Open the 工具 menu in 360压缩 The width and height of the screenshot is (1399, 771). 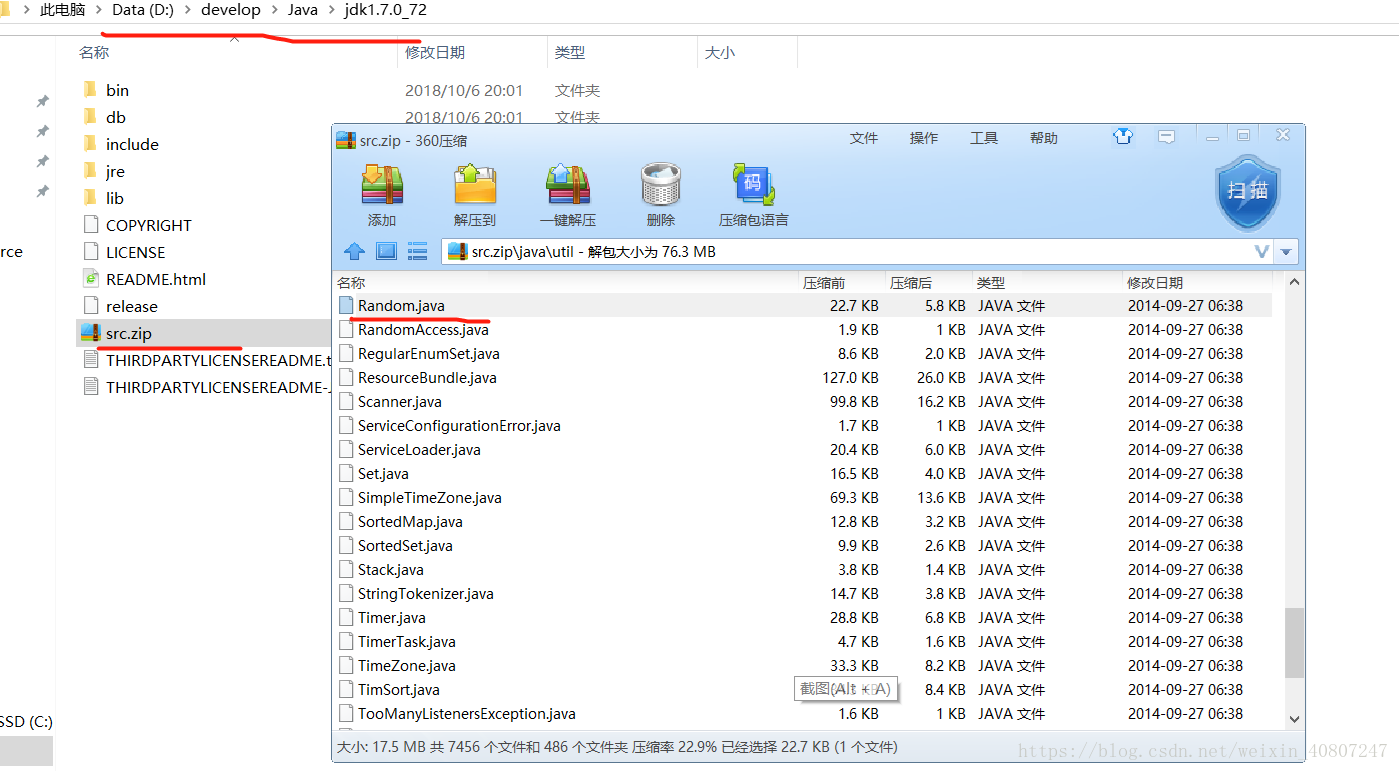(984, 138)
